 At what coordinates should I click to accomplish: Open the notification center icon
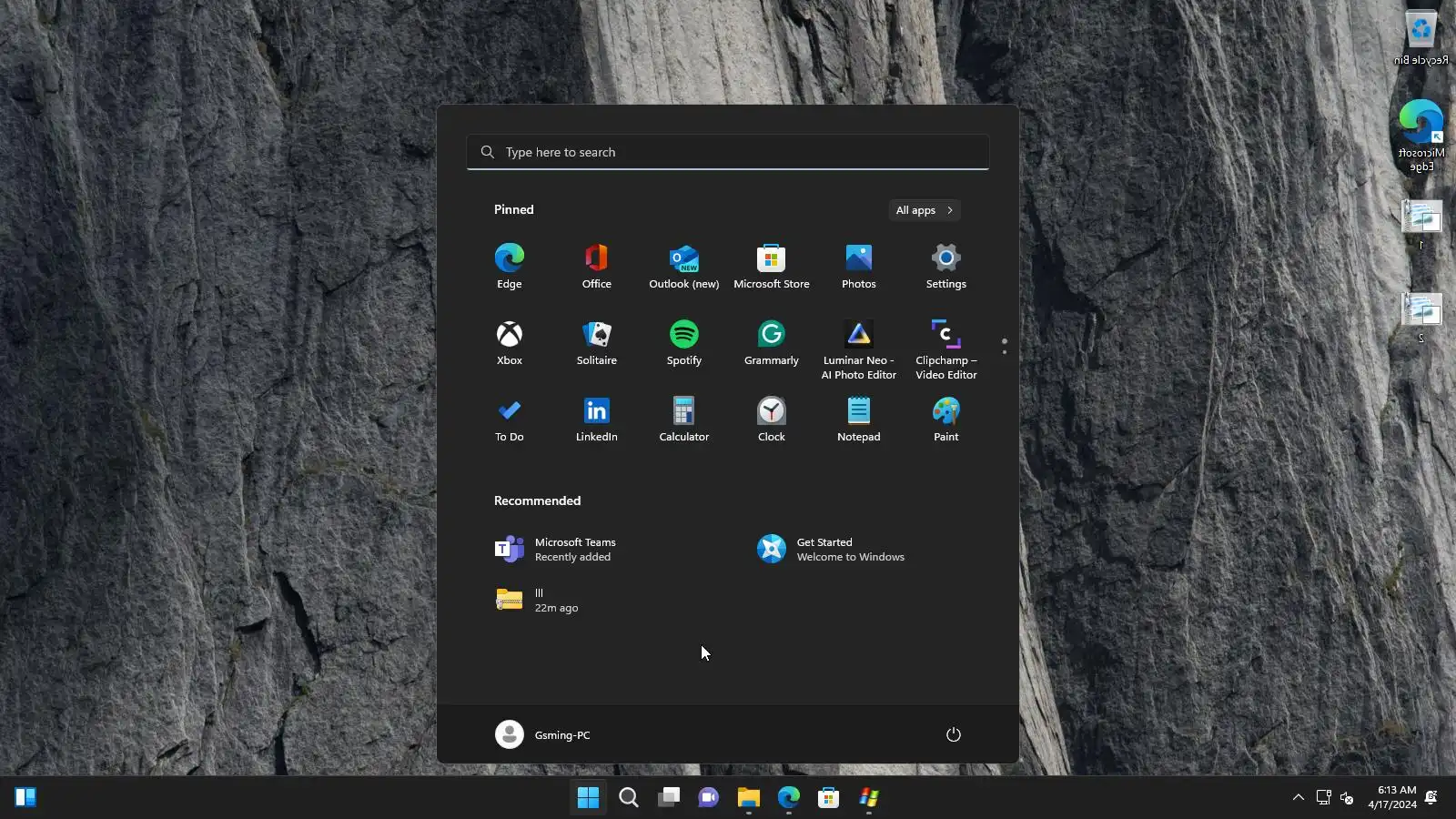(x=1431, y=797)
